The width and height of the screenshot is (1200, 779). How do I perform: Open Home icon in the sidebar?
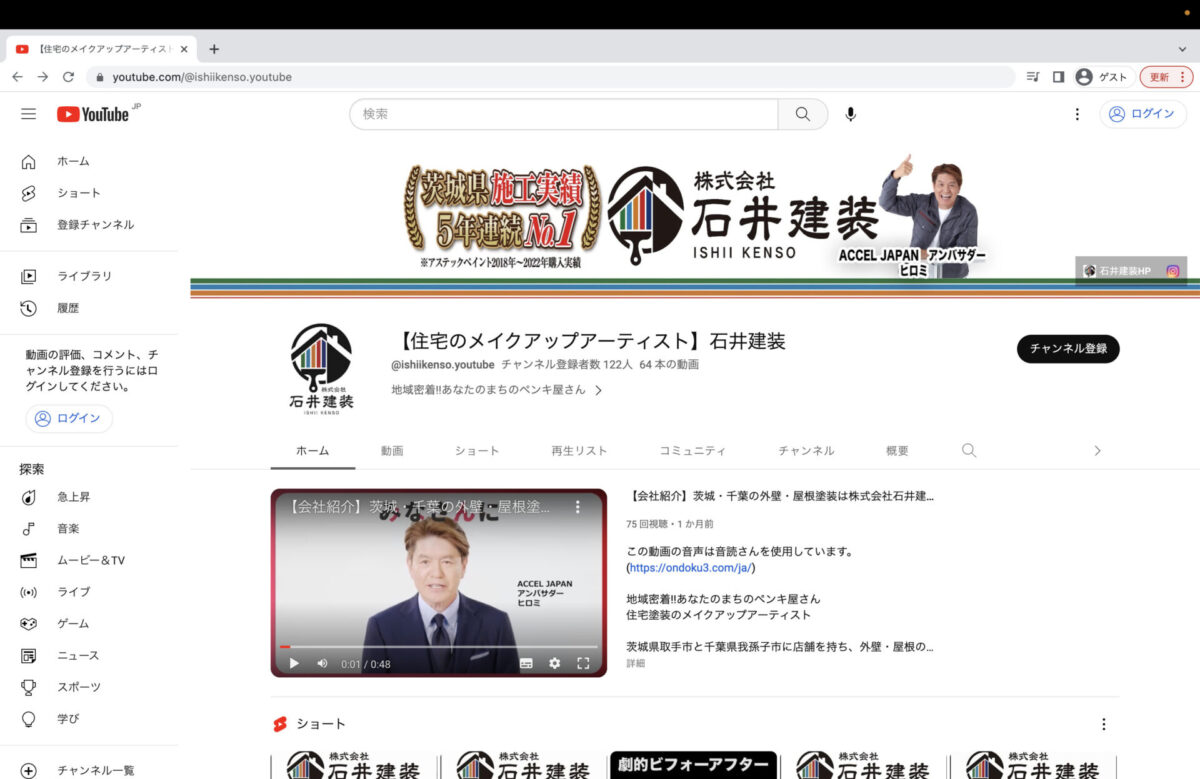[x=28, y=161]
